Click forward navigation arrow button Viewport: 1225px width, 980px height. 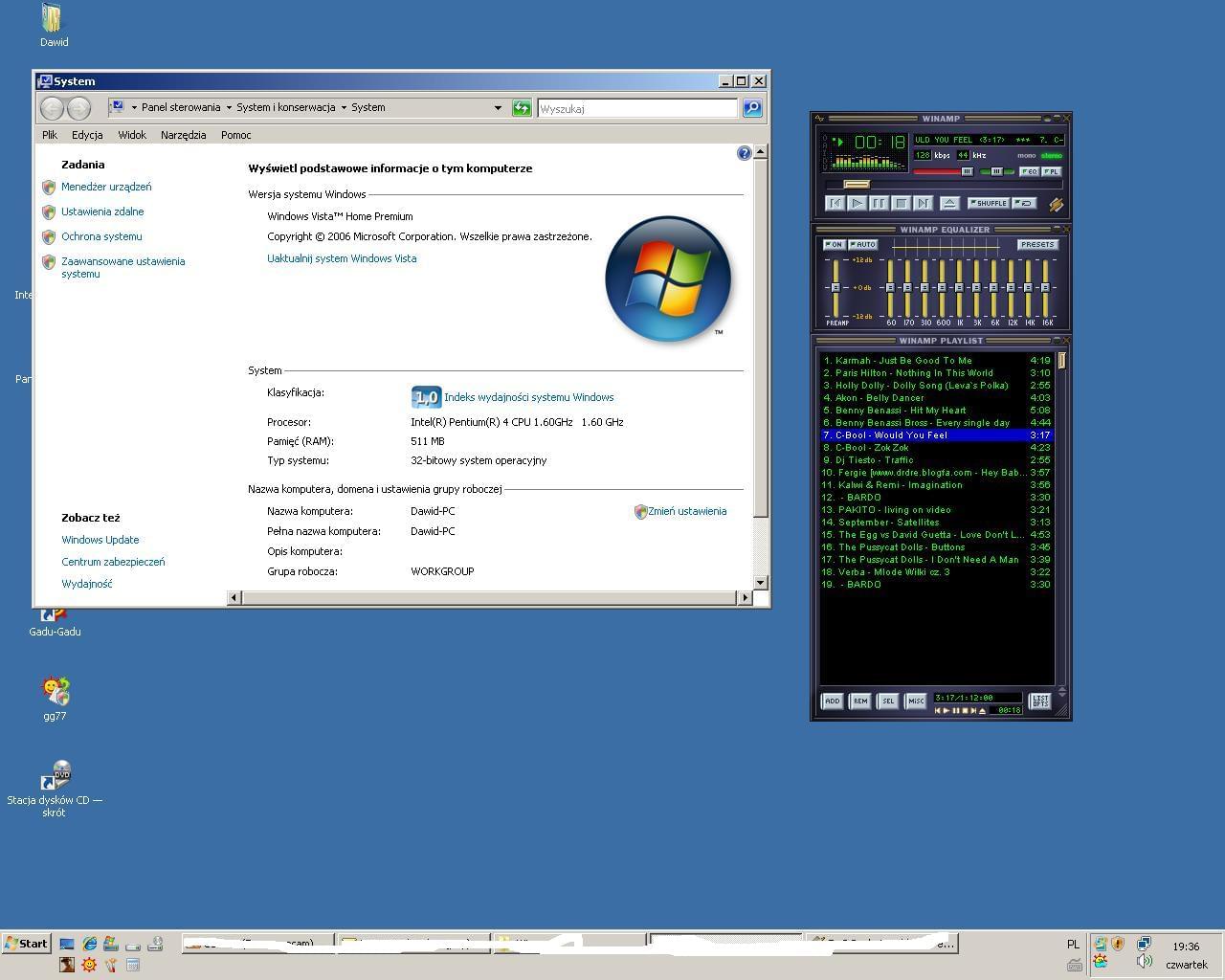(x=78, y=108)
